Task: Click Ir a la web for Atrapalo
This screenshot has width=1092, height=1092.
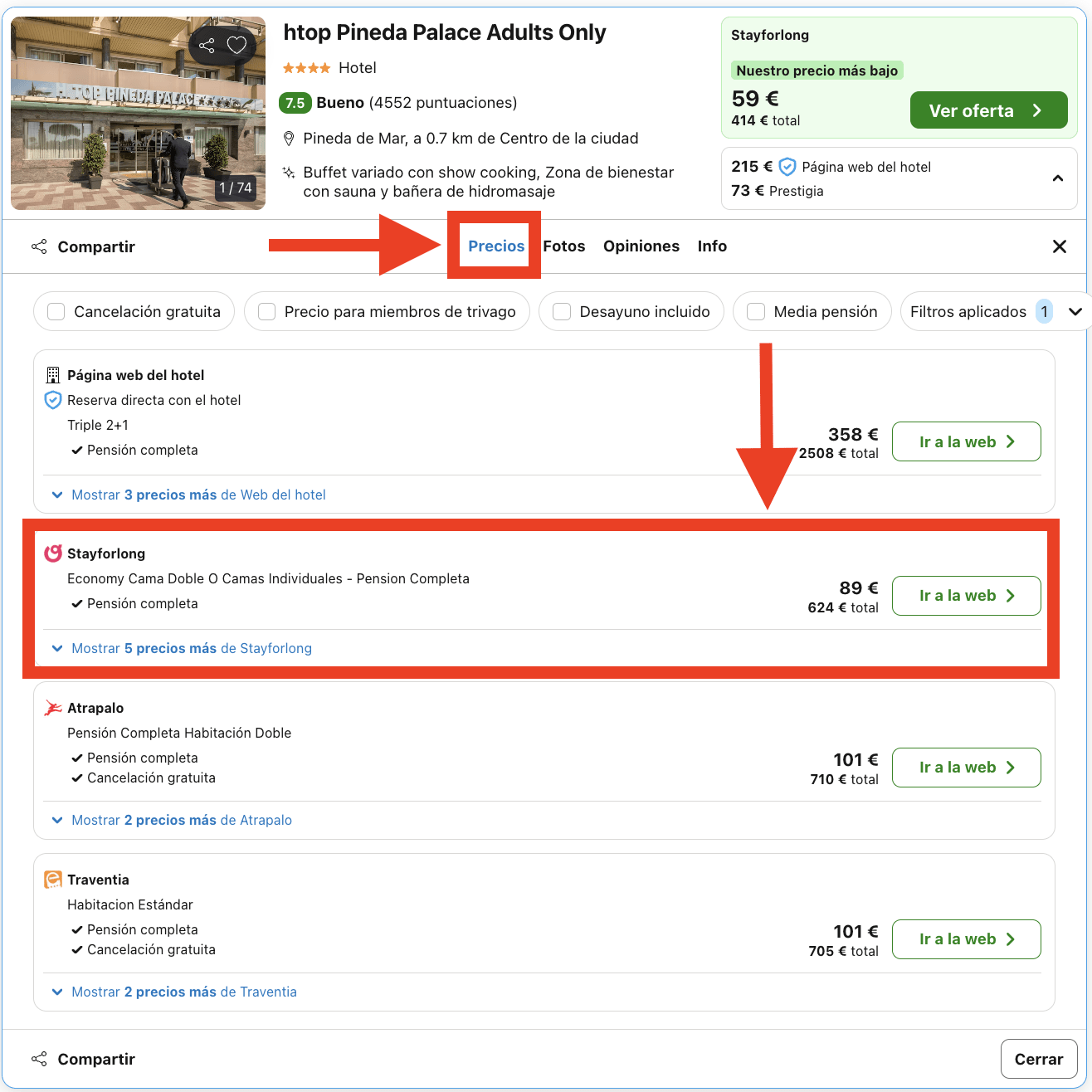Action: coord(966,768)
